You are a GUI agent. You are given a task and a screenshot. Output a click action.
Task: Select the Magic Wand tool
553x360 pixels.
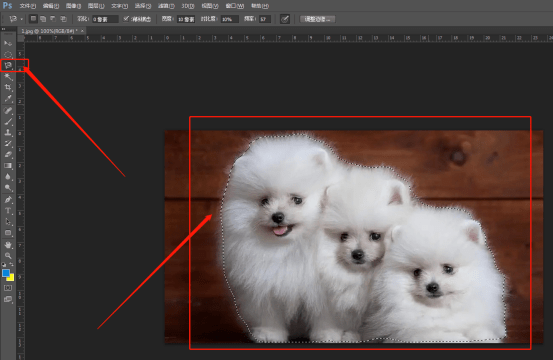8,76
